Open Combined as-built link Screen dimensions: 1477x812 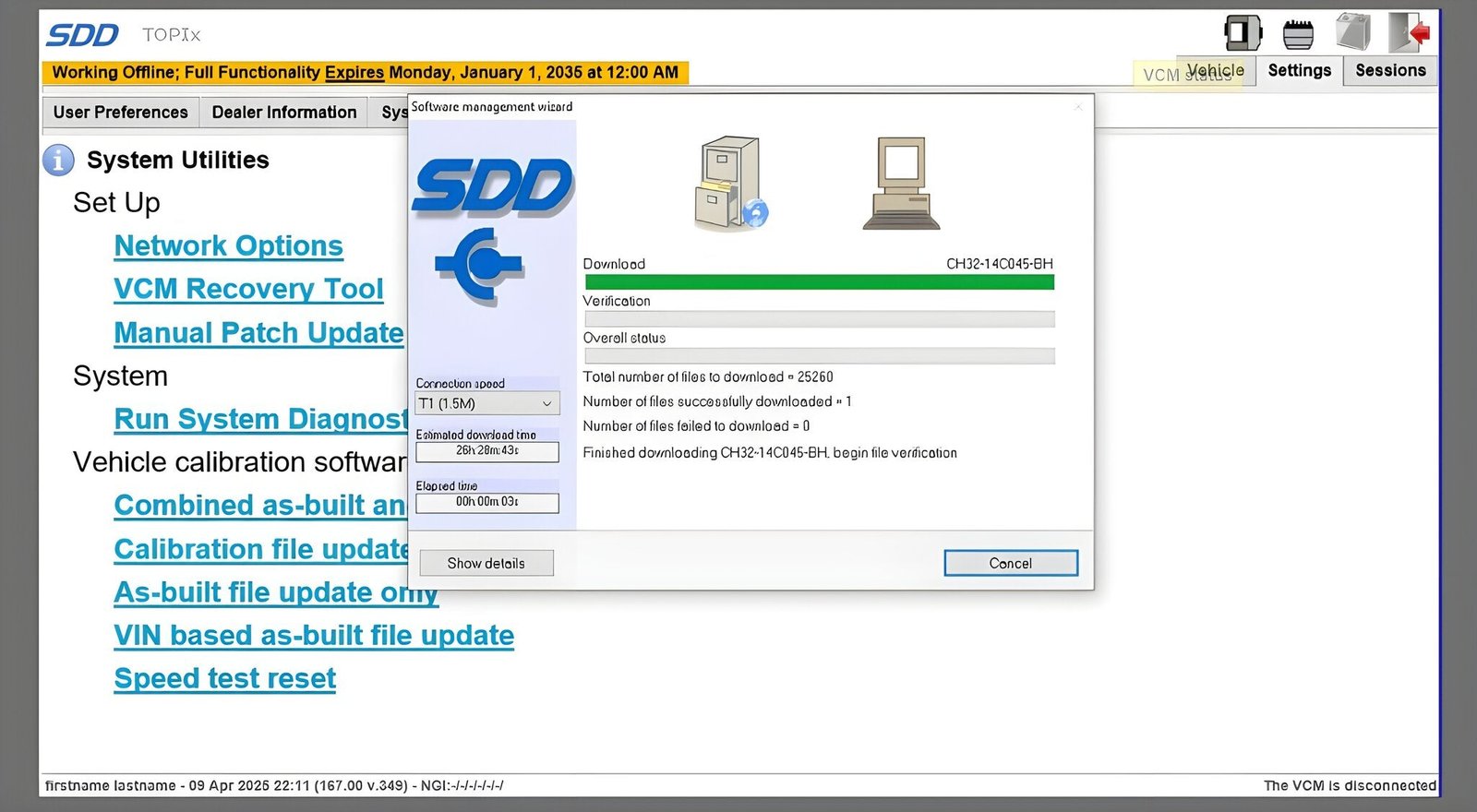click(259, 506)
